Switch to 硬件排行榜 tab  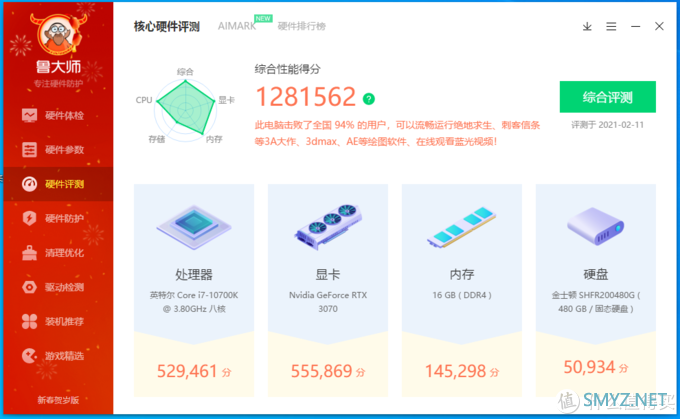click(301, 26)
